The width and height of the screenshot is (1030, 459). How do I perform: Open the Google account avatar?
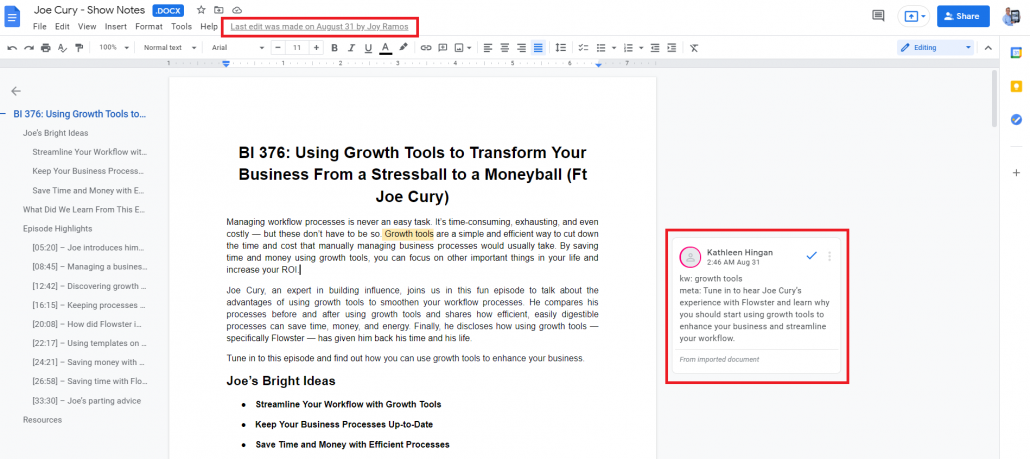(1010, 16)
